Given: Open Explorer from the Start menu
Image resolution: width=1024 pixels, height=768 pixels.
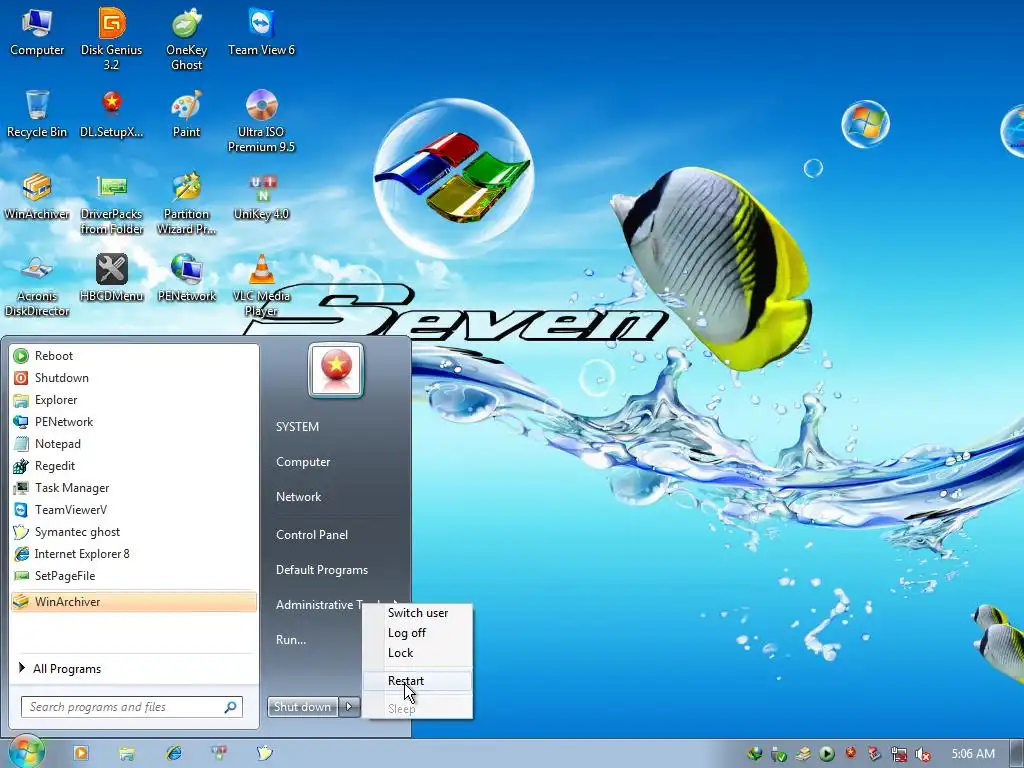Looking at the screenshot, I should pyautogui.click(x=134, y=400).
